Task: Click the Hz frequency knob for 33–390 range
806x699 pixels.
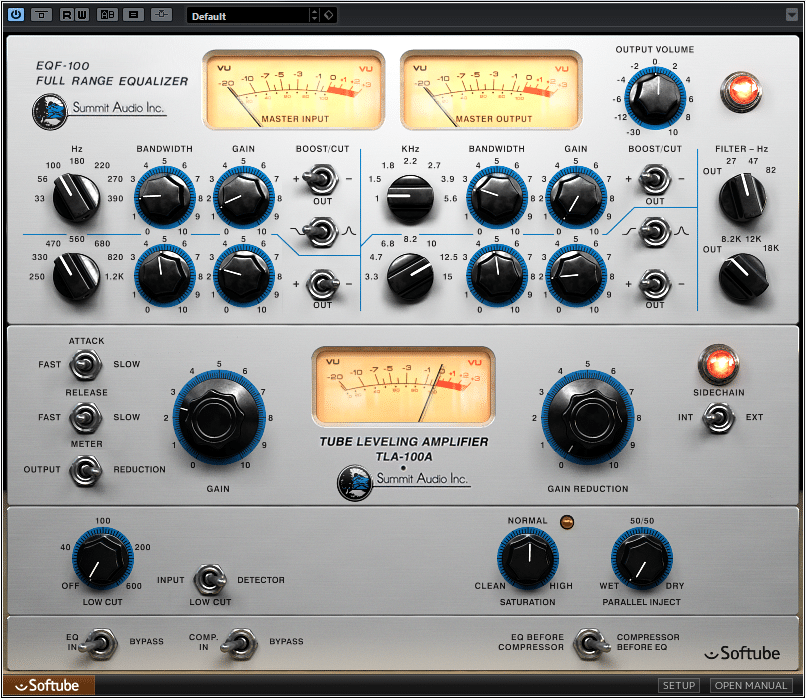Action: coord(77,197)
